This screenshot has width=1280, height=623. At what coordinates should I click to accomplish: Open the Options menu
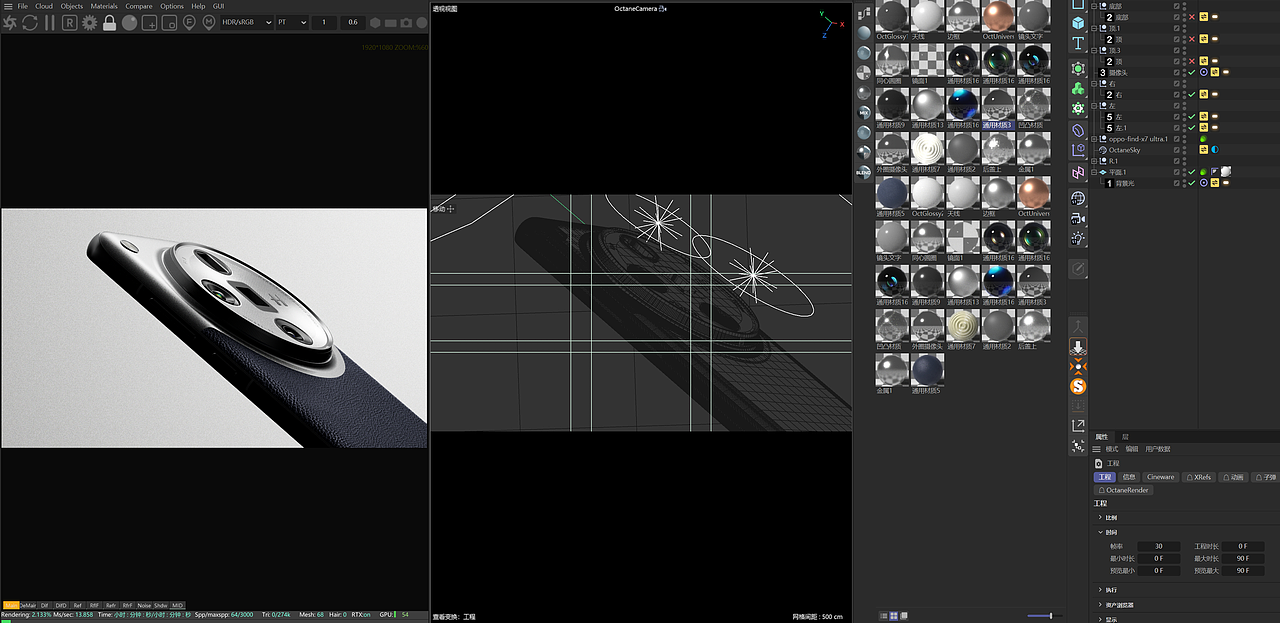coord(172,6)
